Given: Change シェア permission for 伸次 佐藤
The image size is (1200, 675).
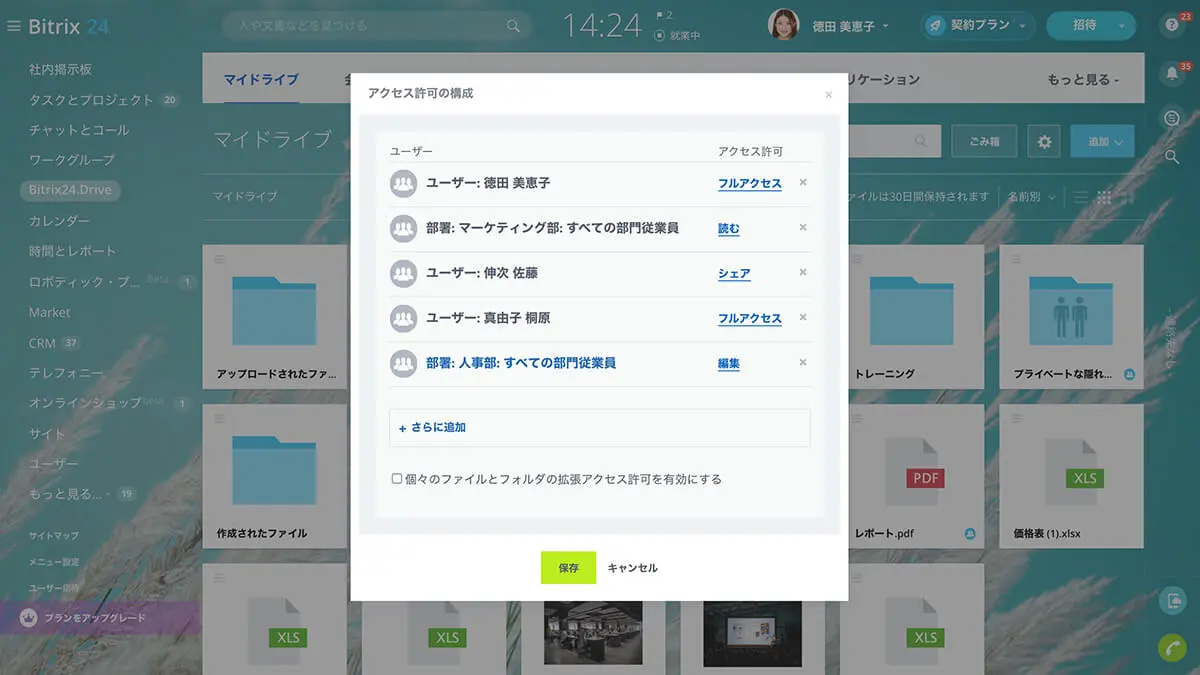Looking at the screenshot, I should (734, 274).
